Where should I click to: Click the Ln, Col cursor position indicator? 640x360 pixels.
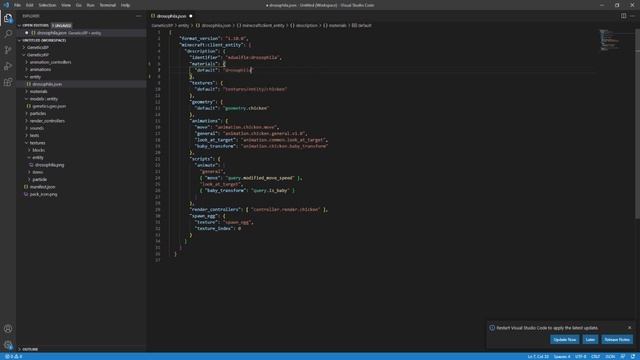coord(538,356)
